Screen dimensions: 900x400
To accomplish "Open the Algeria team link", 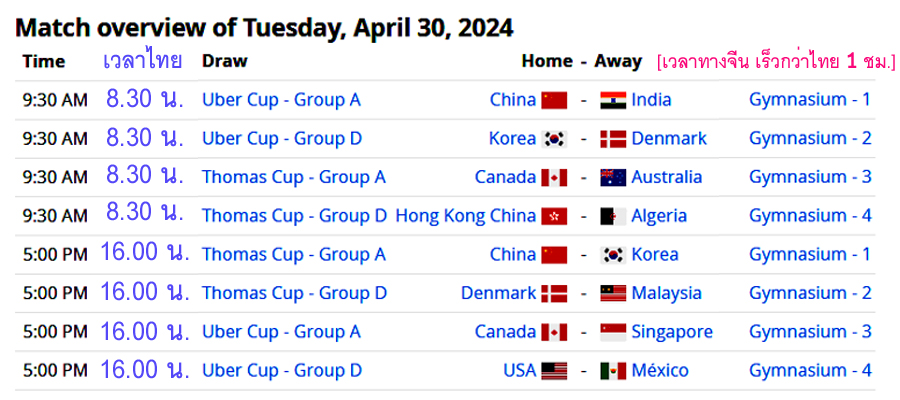I will point(659,216).
